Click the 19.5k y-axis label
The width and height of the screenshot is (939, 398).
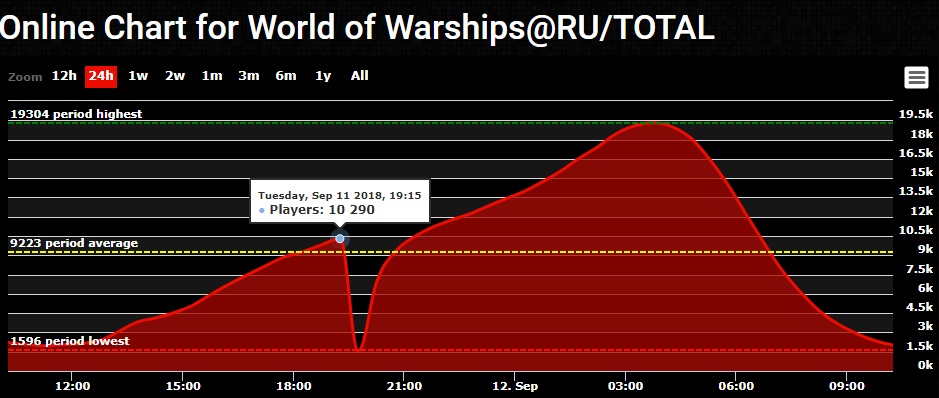click(916, 114)
